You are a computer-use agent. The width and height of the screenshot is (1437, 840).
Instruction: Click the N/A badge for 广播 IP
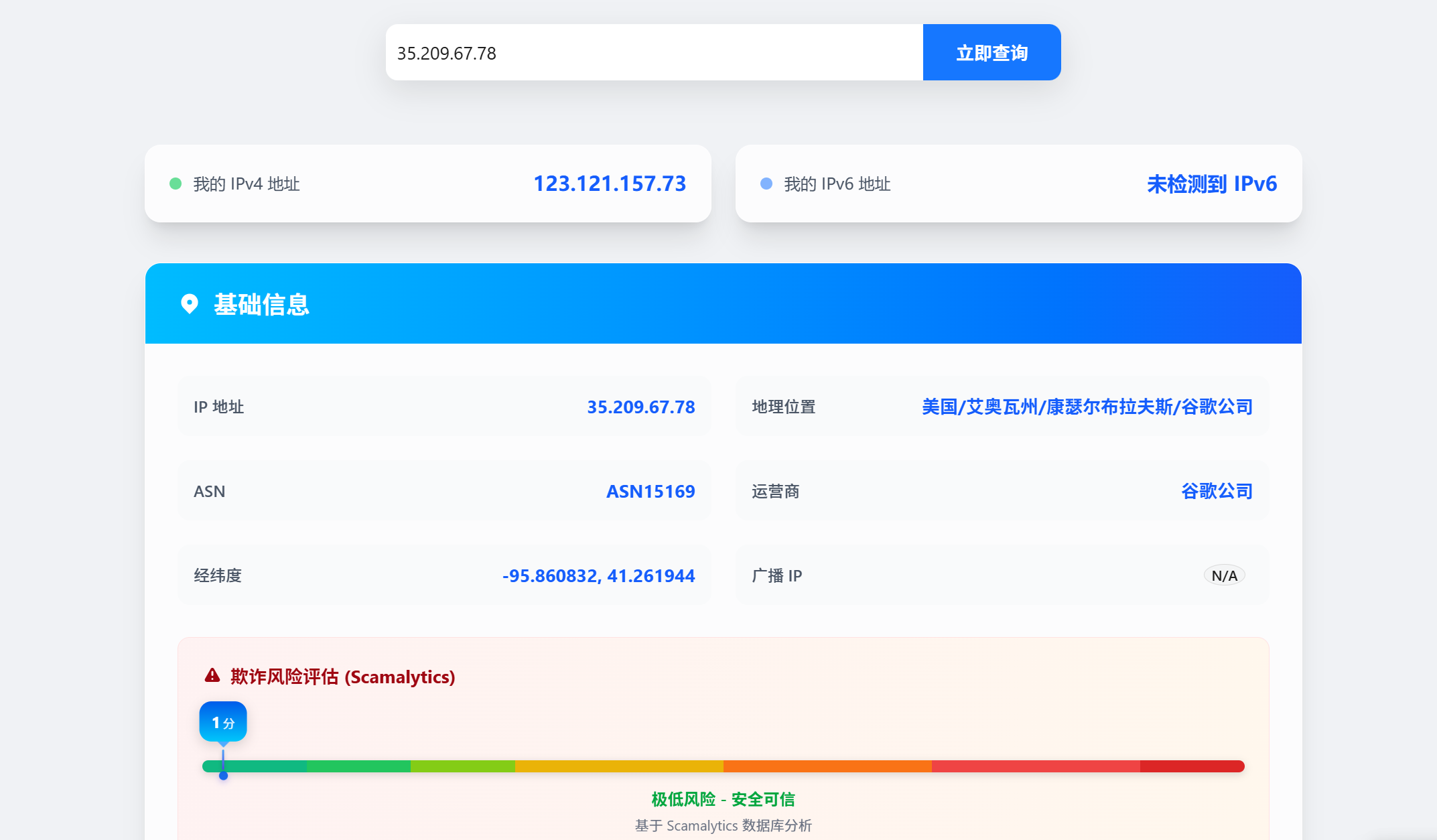1224,575
